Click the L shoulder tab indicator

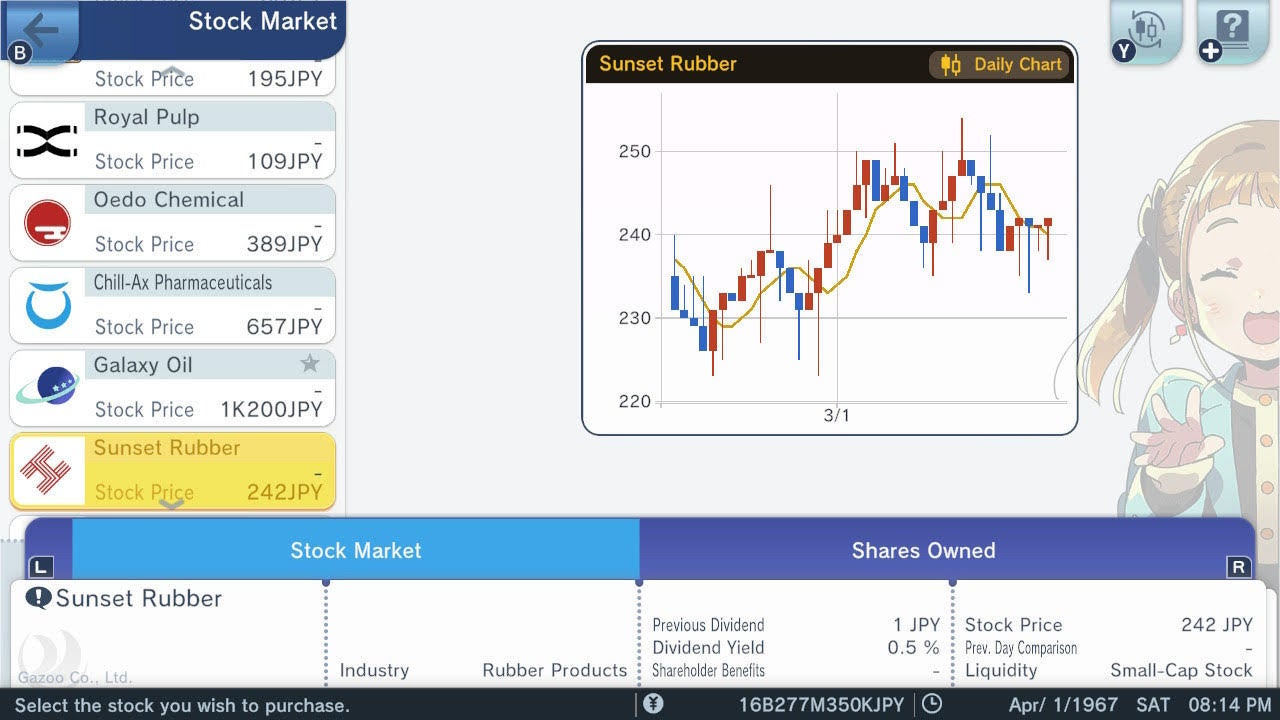point(40,567)
